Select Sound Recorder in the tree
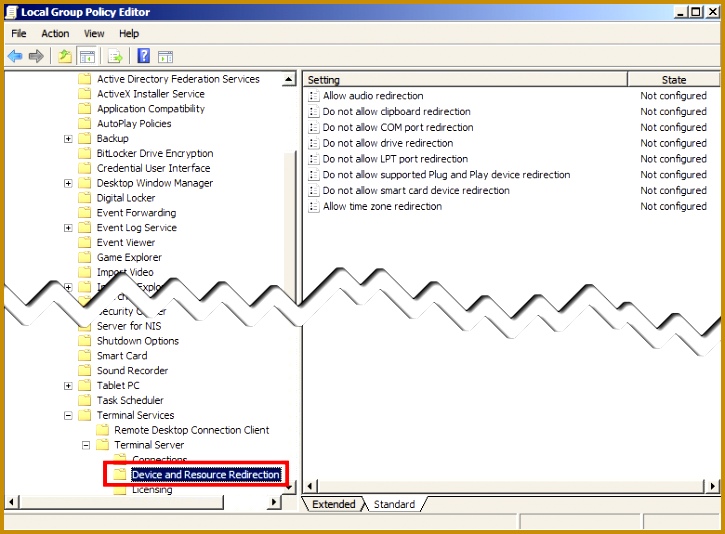Screen dimensions: 725x534 click(x=132, y=370)
